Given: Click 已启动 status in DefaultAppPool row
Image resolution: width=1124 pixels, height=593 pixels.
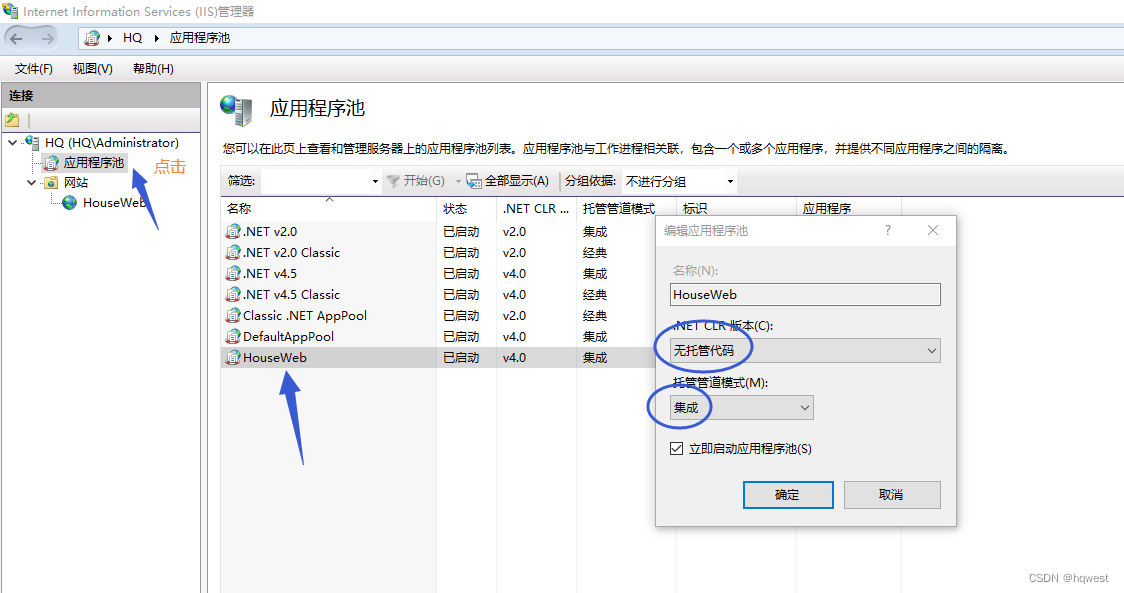Looking at the screenshot, I should (x=461, y=336).
